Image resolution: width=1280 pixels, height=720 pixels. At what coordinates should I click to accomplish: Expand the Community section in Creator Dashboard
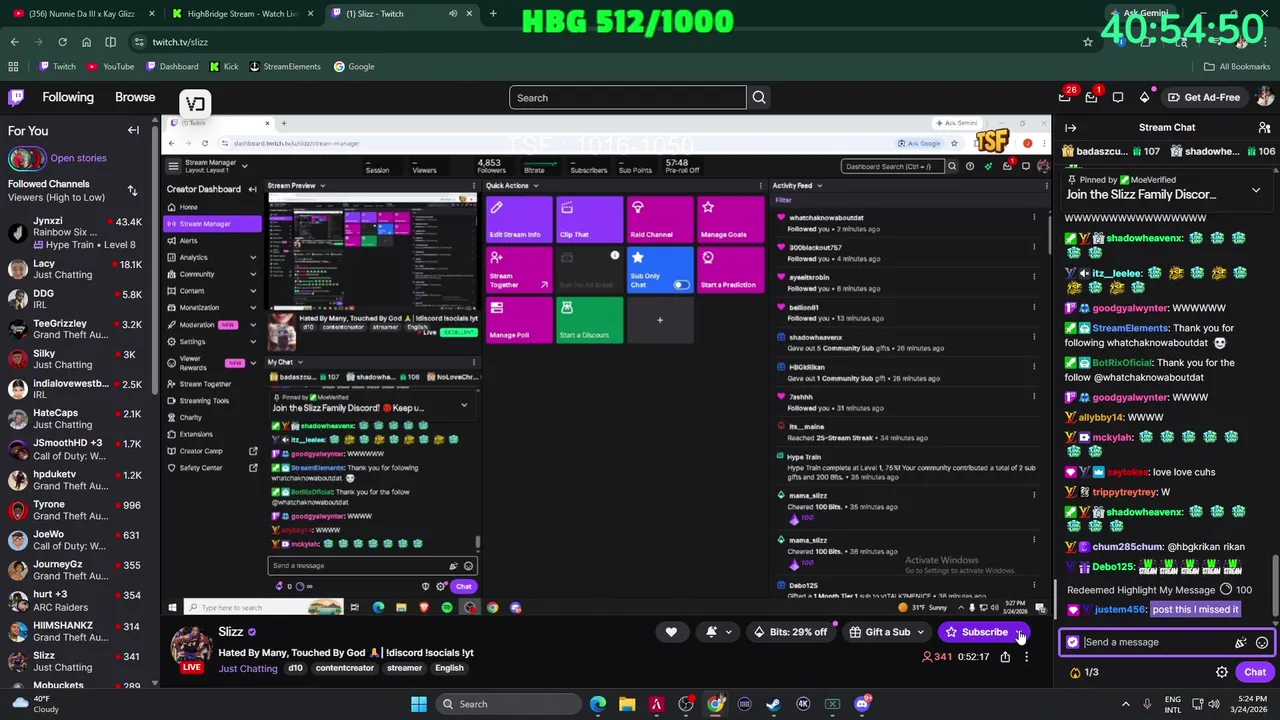(253, 274)
